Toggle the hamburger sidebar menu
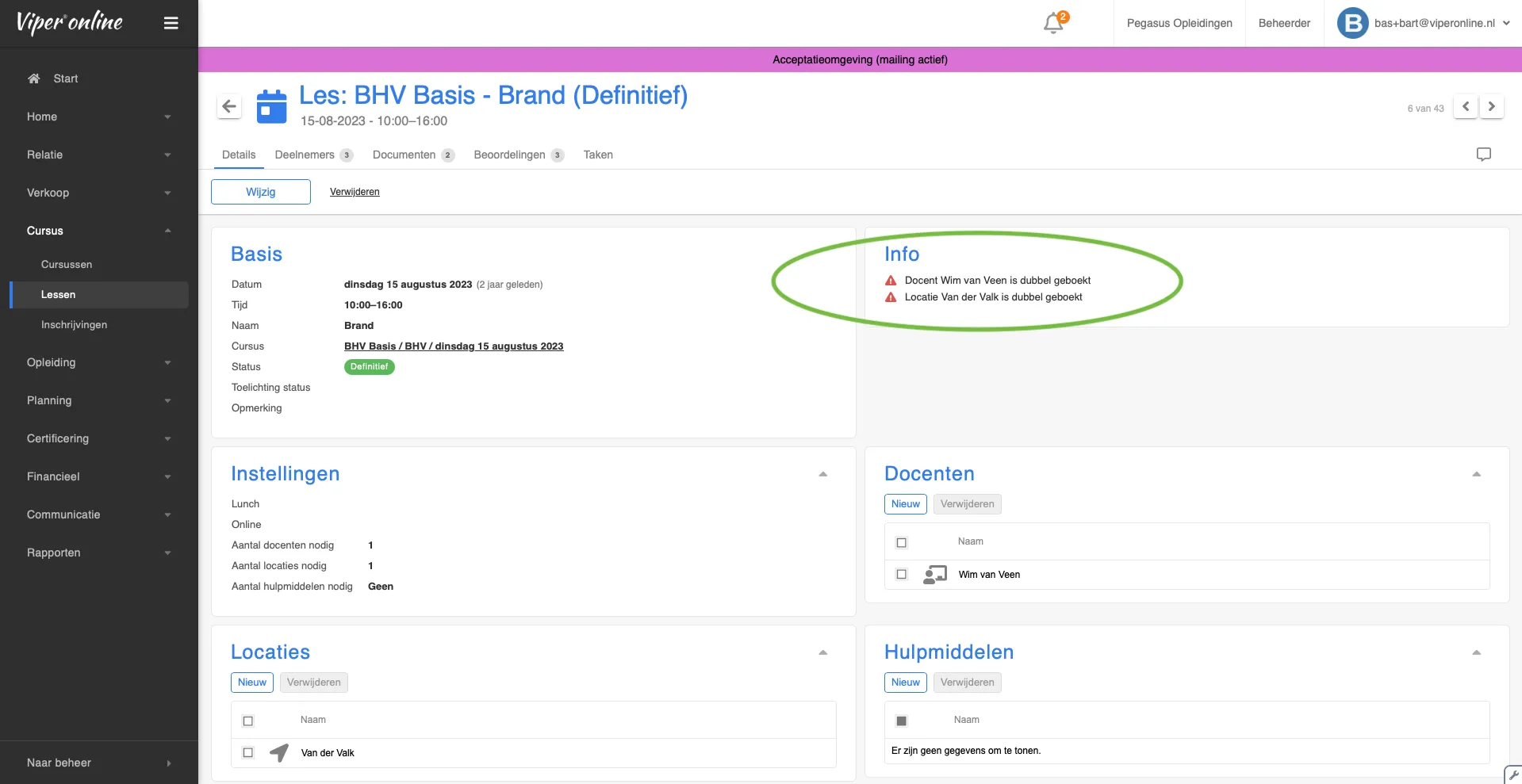The height and width of the screenshot is (784, 1522). [x=171, y=23]
